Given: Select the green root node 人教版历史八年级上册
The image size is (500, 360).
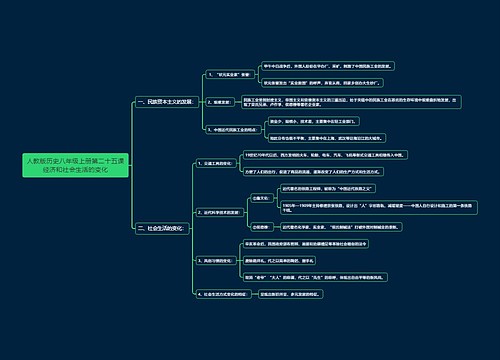Looking at the screenshot, I should (x=75, y=165).
